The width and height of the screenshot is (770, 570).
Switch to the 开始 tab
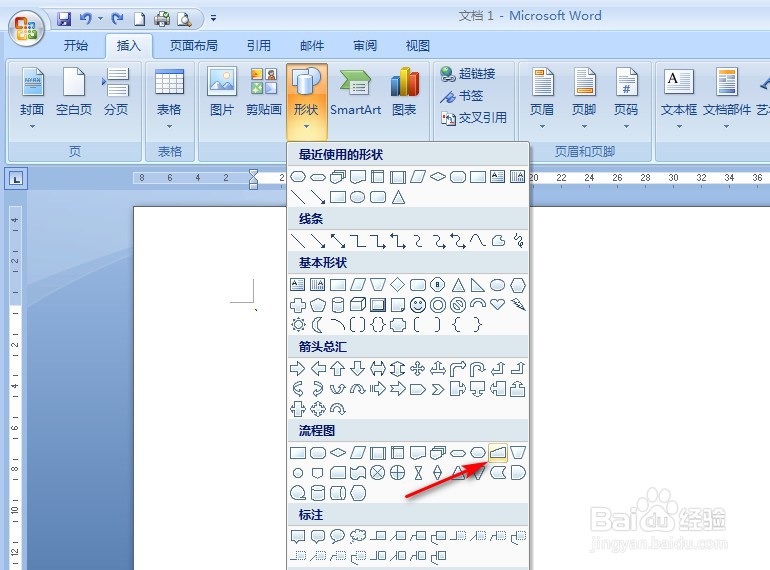tap(76, 46)
